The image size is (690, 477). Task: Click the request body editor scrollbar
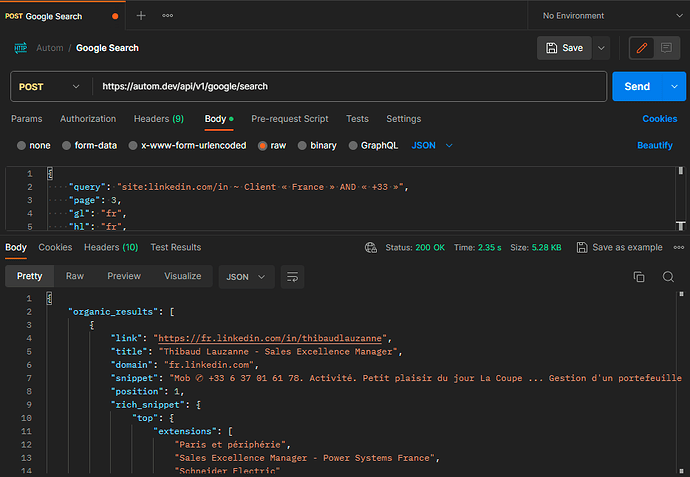pos(680,198)
